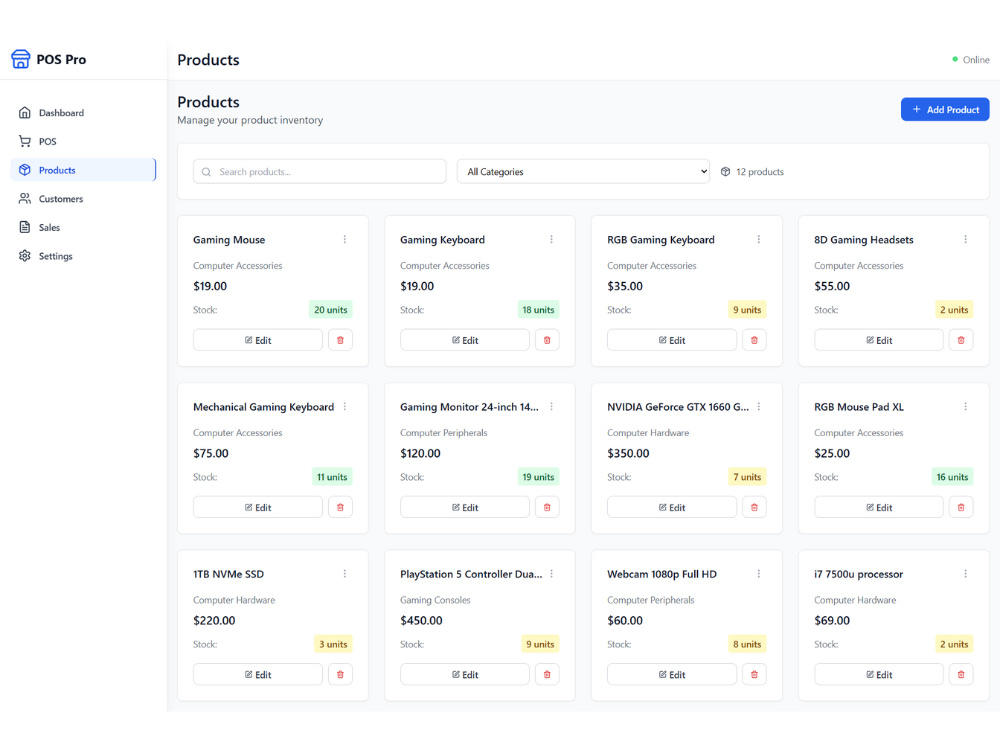Viewport: 1000px width, 750px height.
Task: Click the Online status indicator
Action: (x=971, y=59)
